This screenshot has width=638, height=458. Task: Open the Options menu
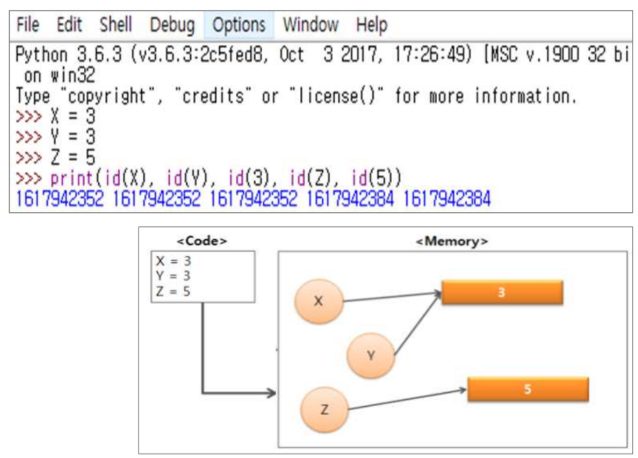(239, 26)
